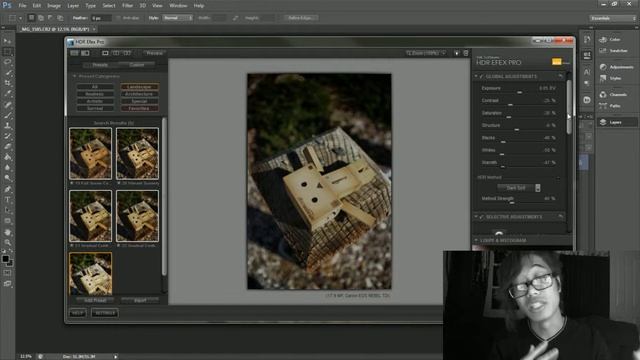
Task: Switch HDR Efex to single image view
Action: [105, 53]
